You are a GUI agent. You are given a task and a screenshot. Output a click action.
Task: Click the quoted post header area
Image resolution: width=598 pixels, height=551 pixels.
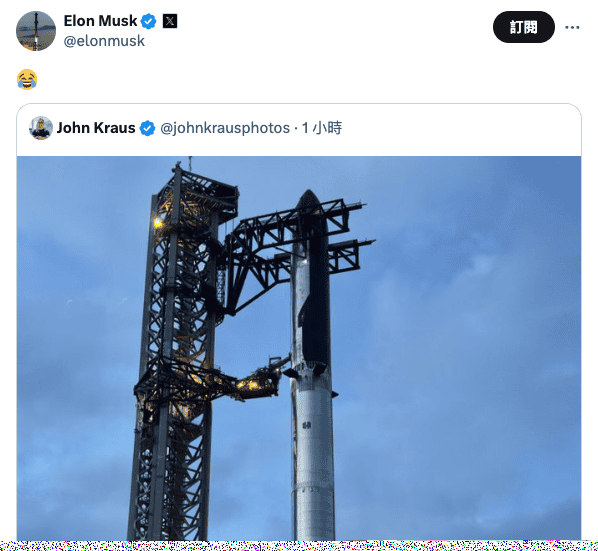pos(299,129)
